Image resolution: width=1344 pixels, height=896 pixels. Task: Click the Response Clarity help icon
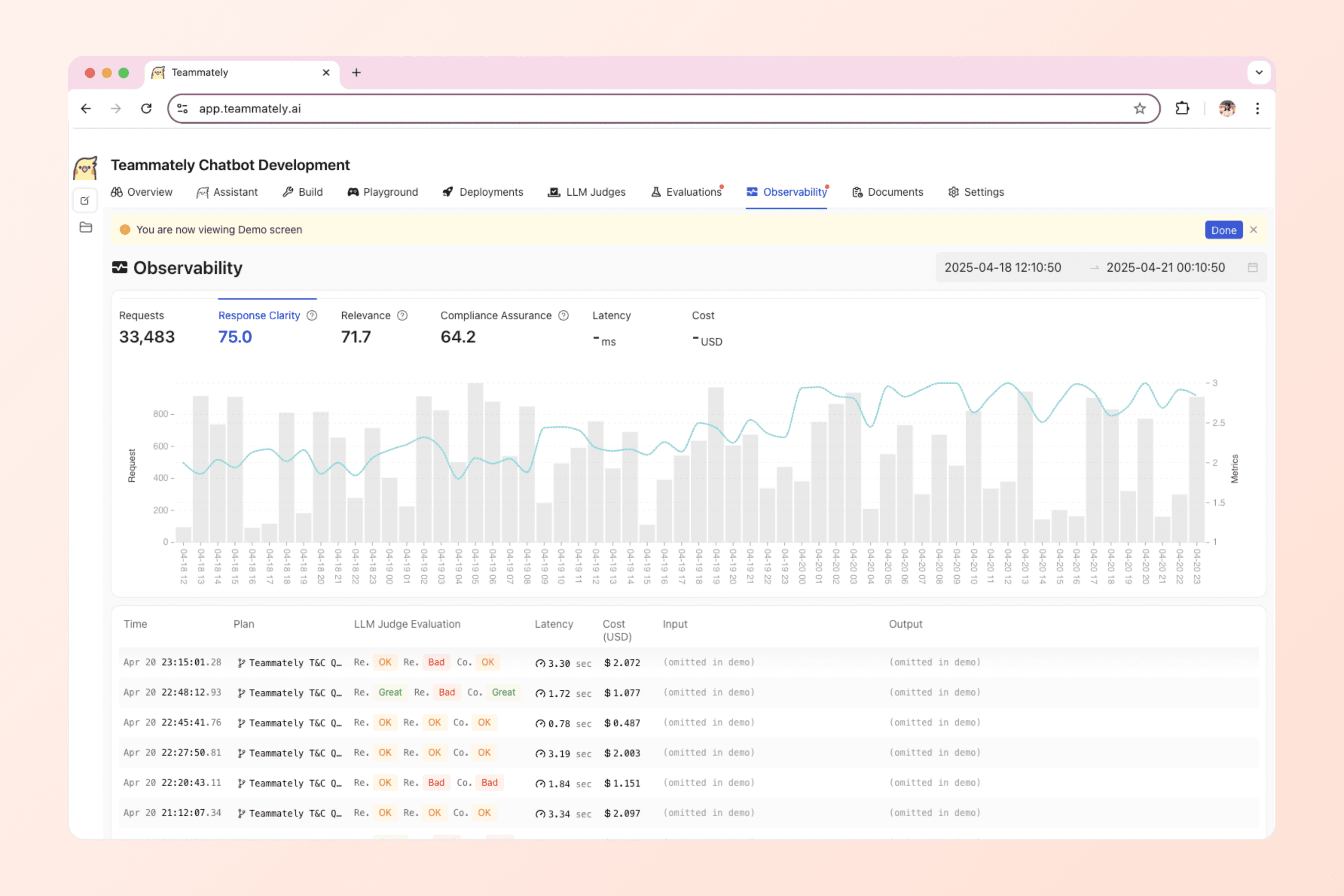tap(311, 315)
